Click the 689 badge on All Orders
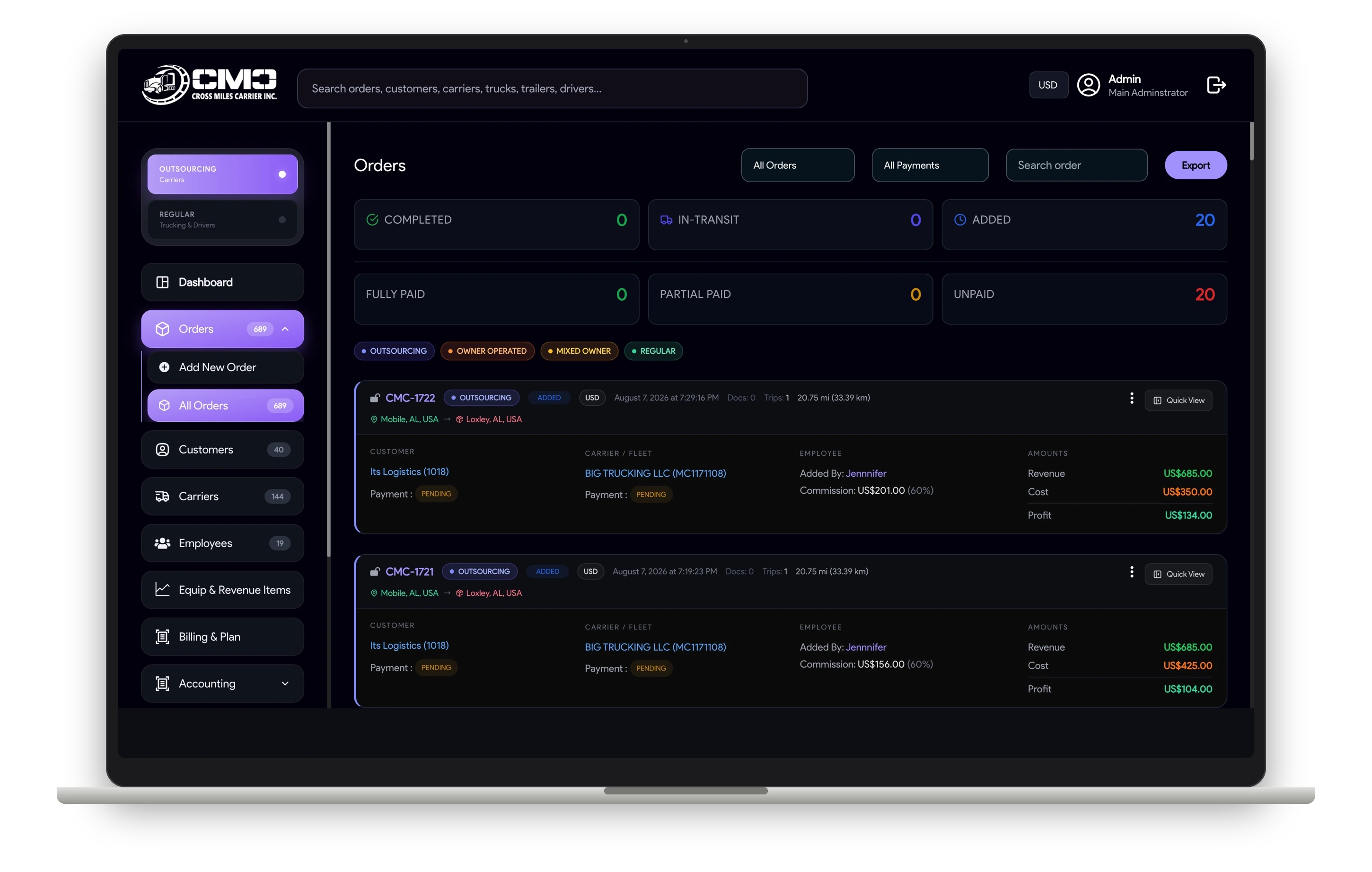1372x872 pixels. click(x=280, y=406)
